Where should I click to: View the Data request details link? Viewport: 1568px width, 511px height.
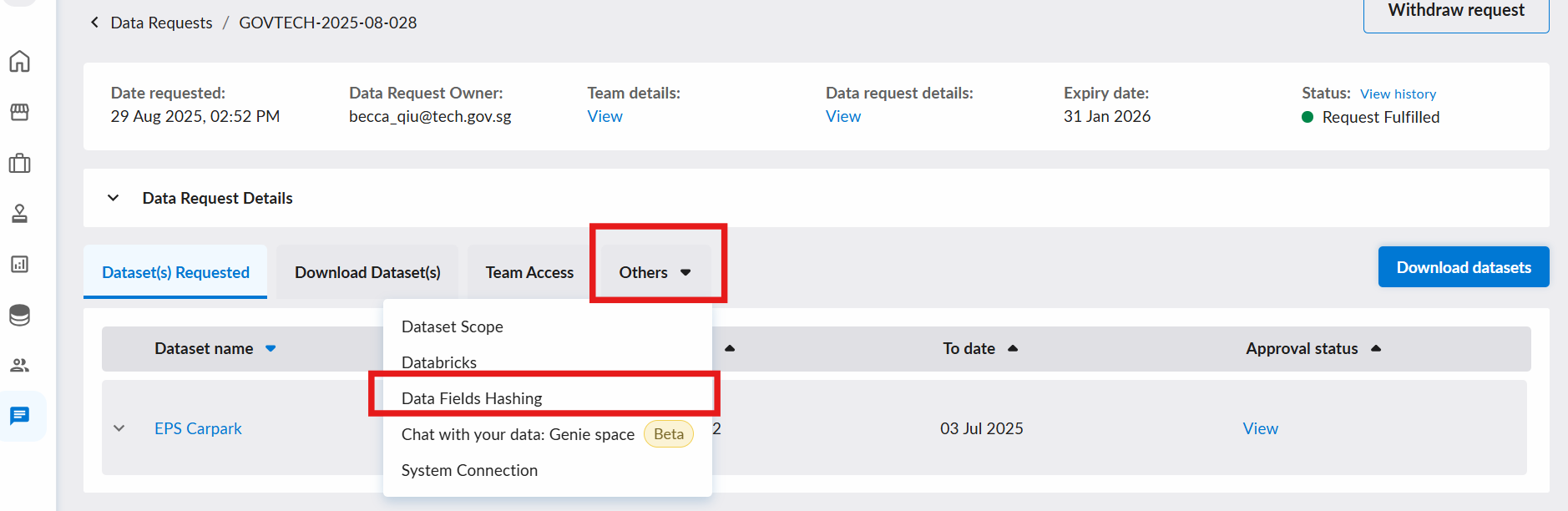(x=843, y=117)
